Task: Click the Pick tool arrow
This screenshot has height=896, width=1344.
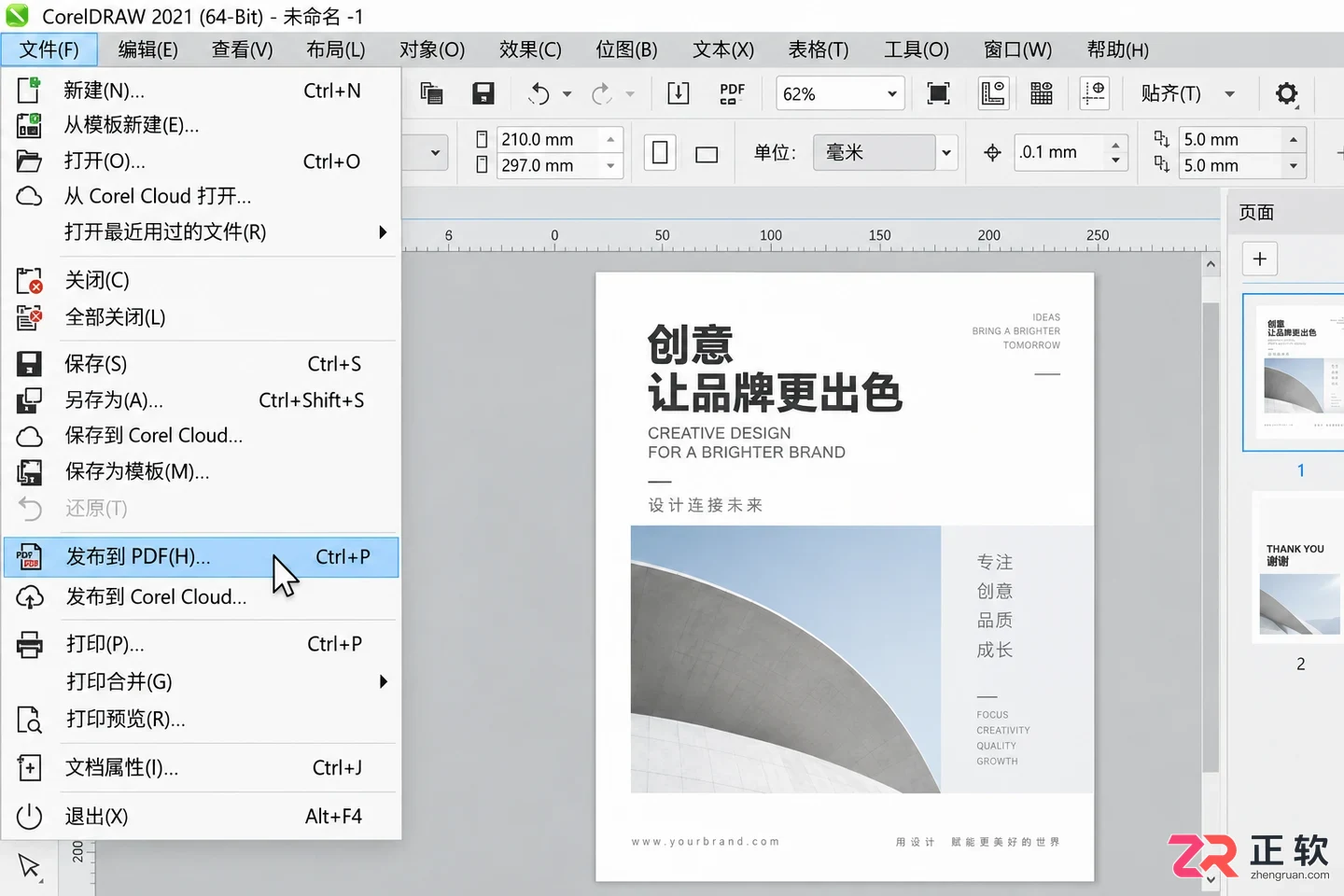Action: 29,866
